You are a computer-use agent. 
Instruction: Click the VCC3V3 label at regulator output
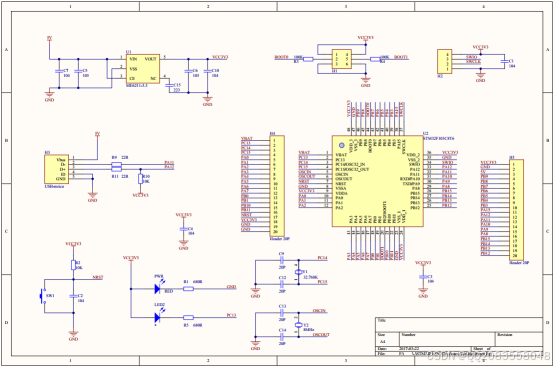point(220,57)
